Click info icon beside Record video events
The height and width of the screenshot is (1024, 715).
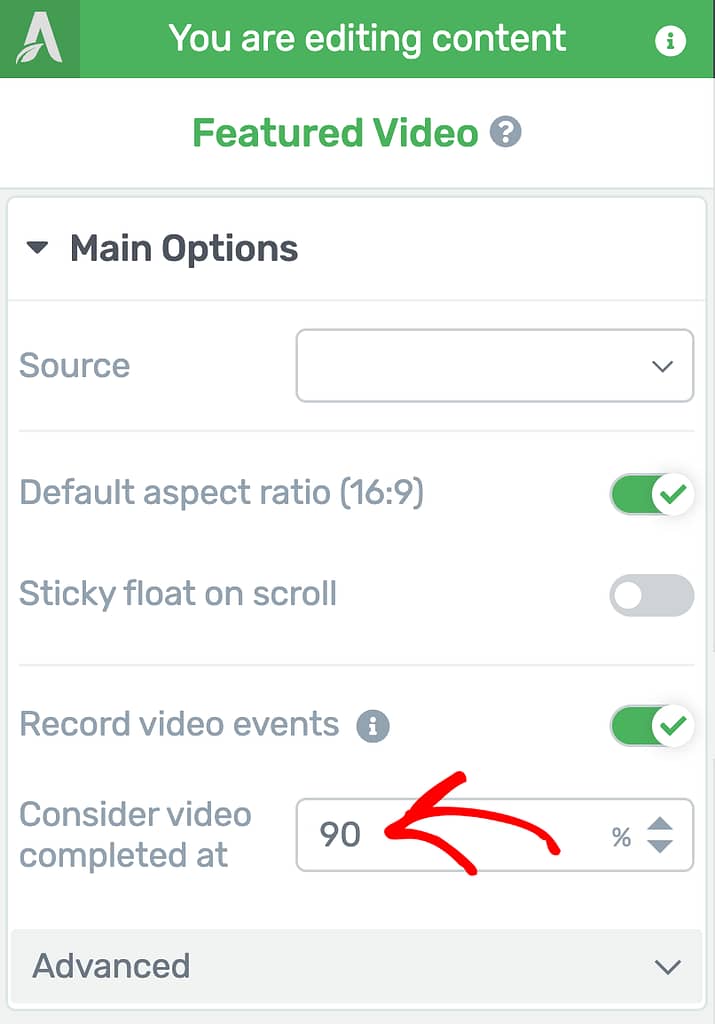click(373, 726)
